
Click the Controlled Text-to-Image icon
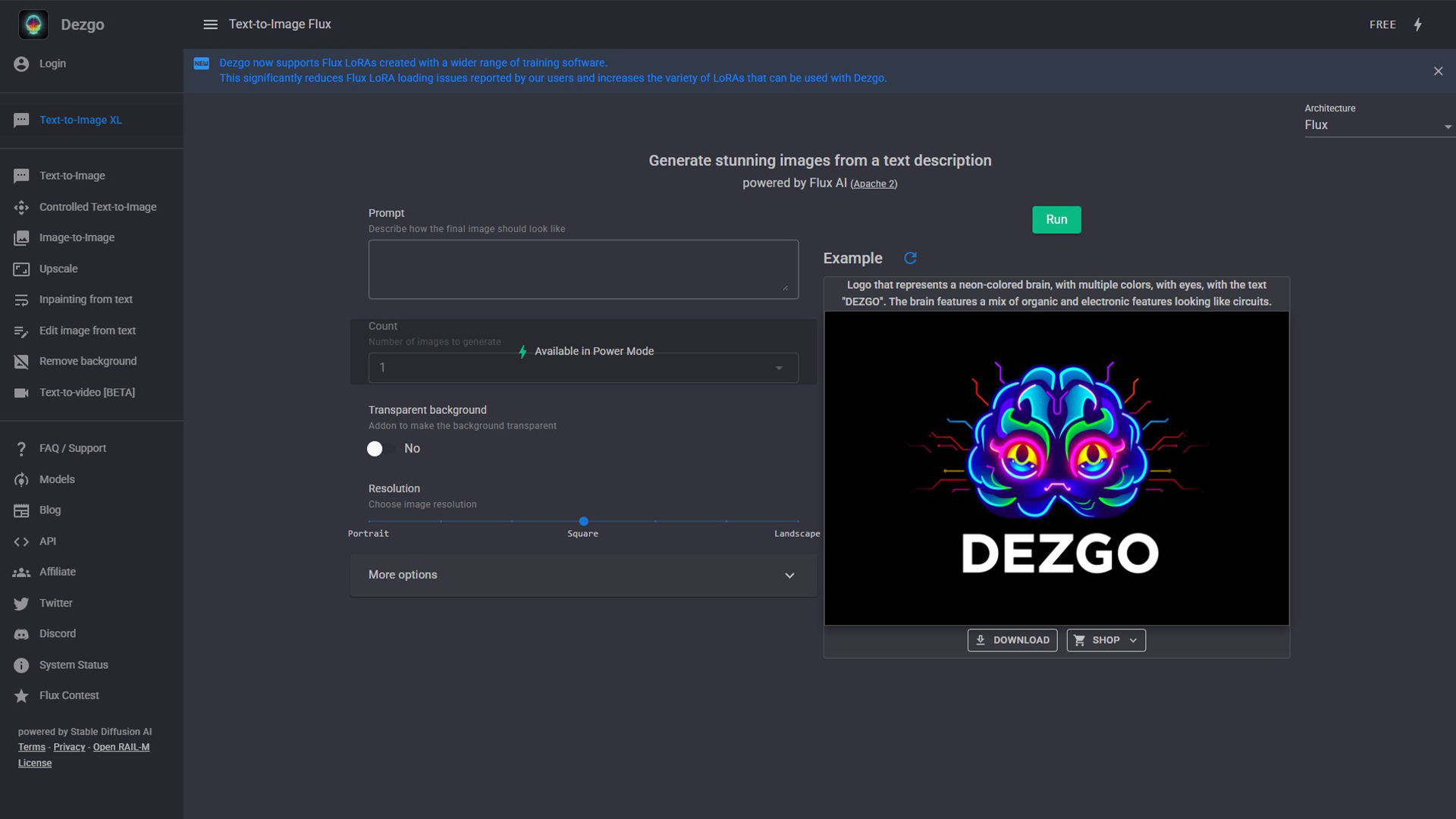pos(21,207)
